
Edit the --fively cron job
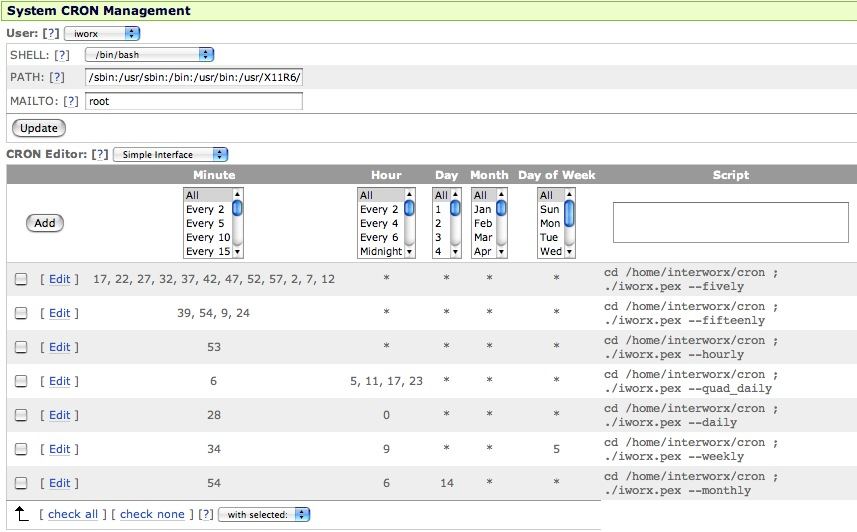tap(60, 279)
